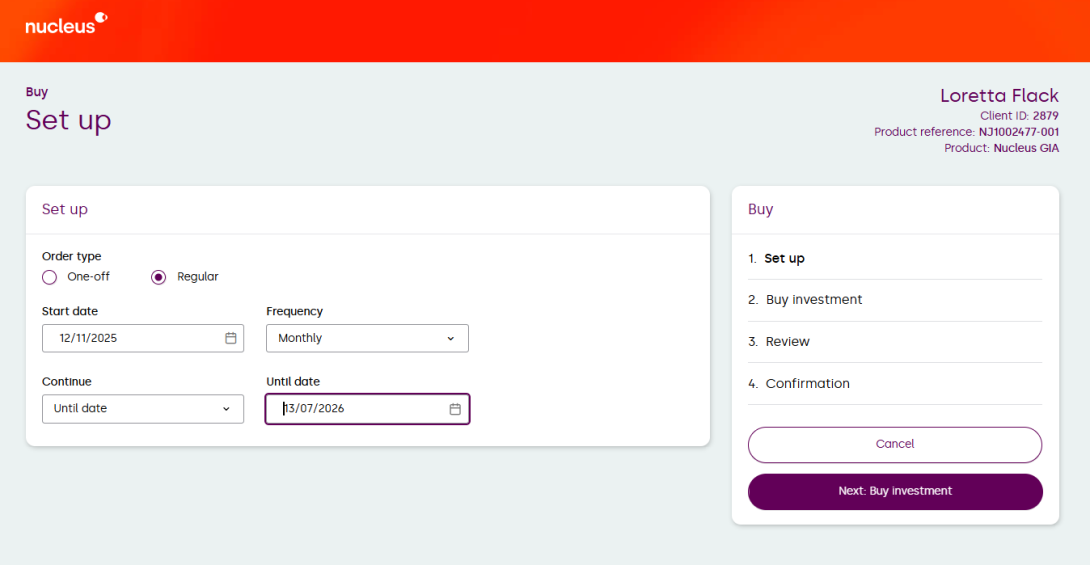Open the Continue dropdown showing Until date

142,409
